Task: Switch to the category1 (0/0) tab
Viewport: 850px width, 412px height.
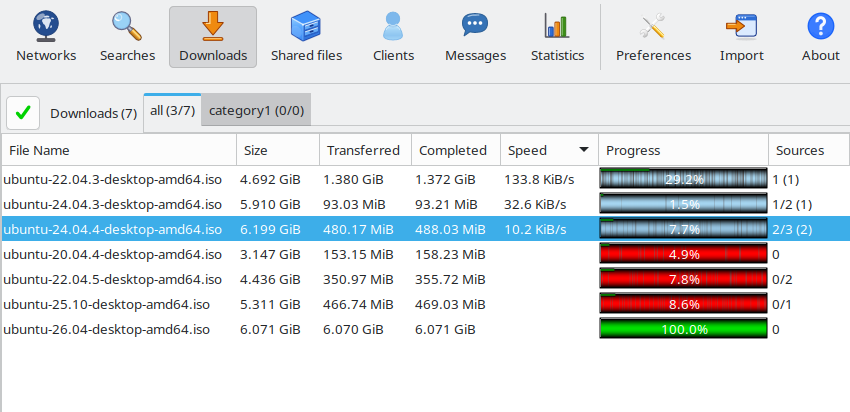Action: pyautogui.click(x=256, y=111)
